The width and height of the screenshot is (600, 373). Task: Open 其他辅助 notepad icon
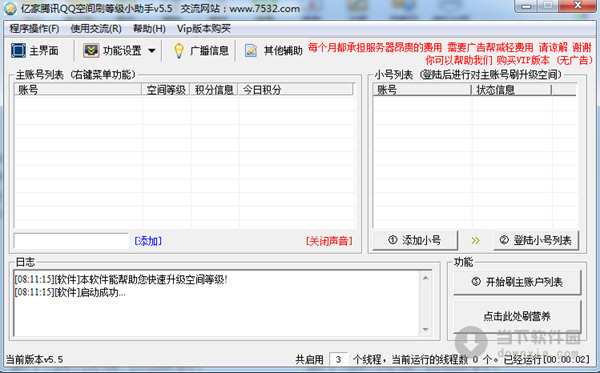251,50
